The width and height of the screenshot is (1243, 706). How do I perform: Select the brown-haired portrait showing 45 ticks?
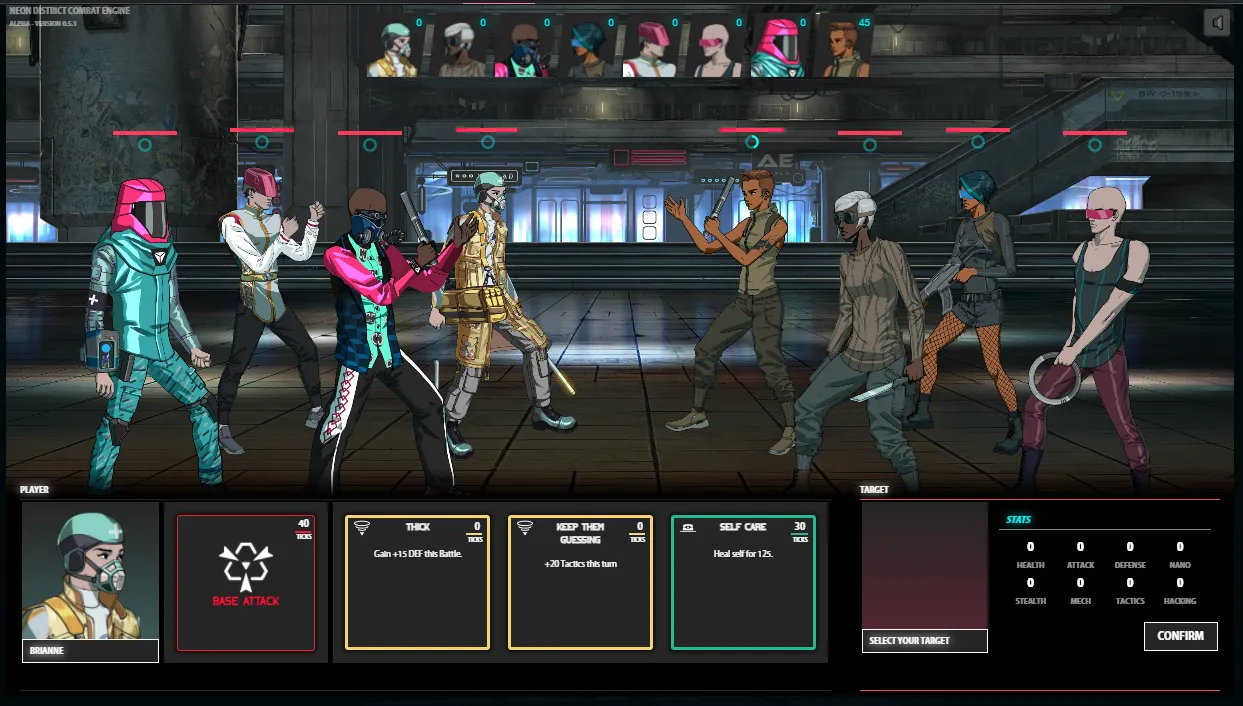(x=842, y=48)
